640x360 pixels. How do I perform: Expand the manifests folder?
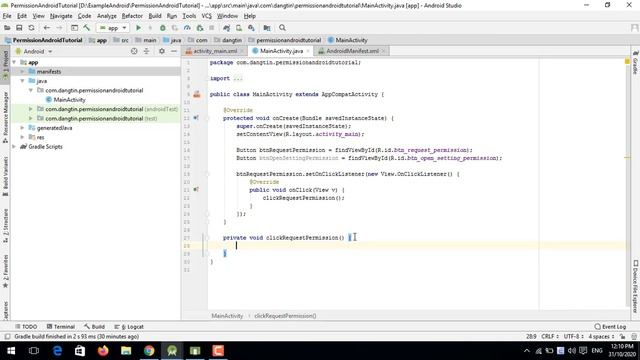22,72
